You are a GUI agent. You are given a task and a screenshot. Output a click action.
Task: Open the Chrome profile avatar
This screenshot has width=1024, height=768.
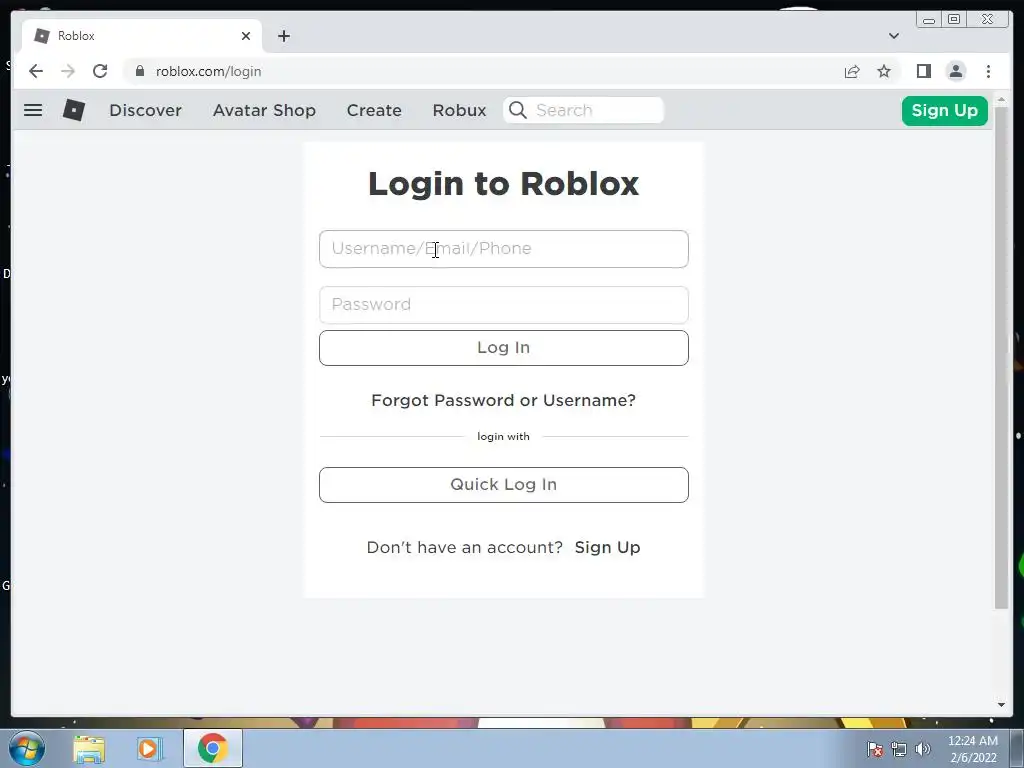[955, 71]
